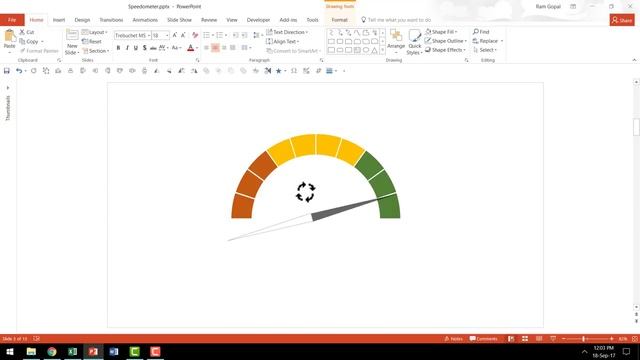The height and width of the screenshot is (360, 640).
Task: Click the Share button
Action: pyautogui.click(x=622, y=20)
